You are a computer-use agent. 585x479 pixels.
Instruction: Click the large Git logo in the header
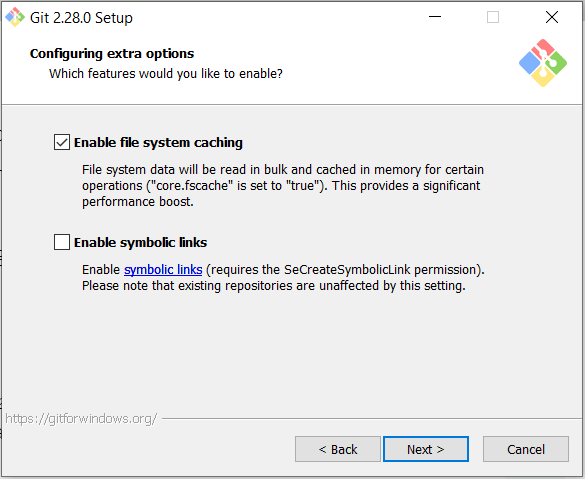542,63
